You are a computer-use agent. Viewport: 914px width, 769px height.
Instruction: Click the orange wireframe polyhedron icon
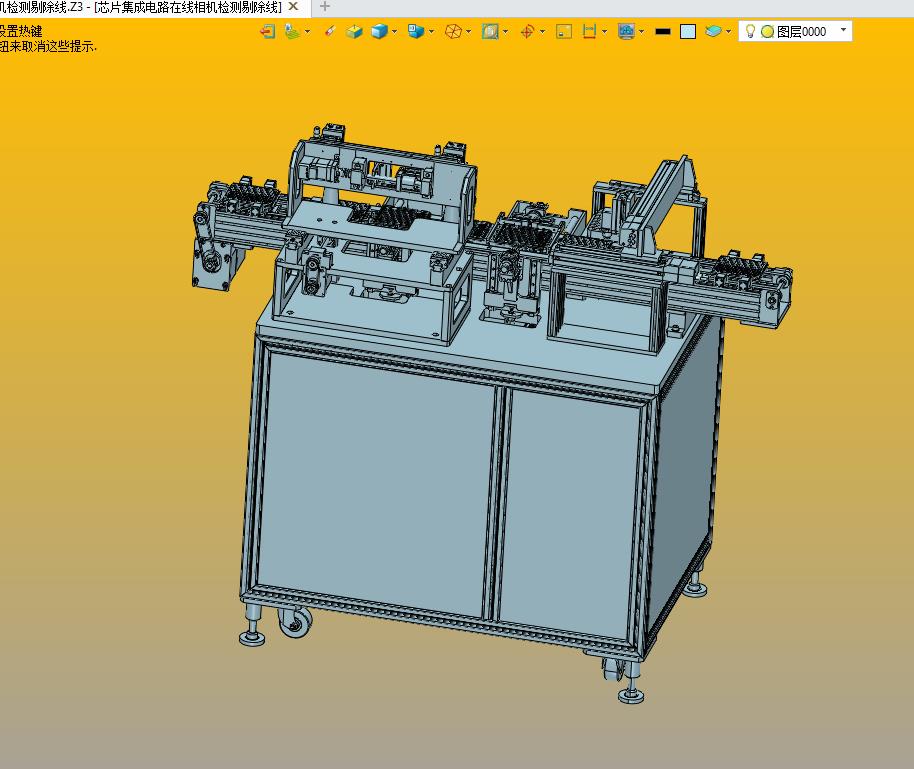point(453,31)
